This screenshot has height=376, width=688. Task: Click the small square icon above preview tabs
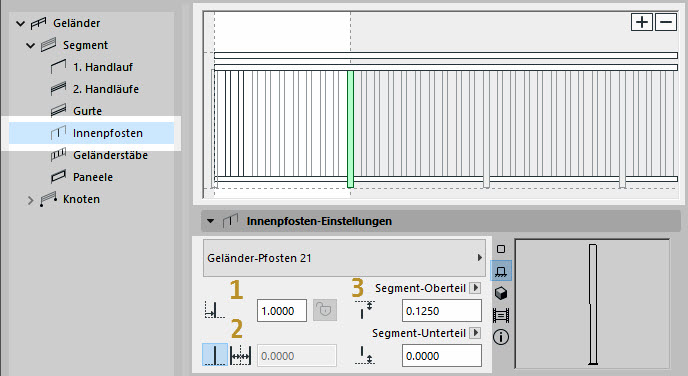501,249
